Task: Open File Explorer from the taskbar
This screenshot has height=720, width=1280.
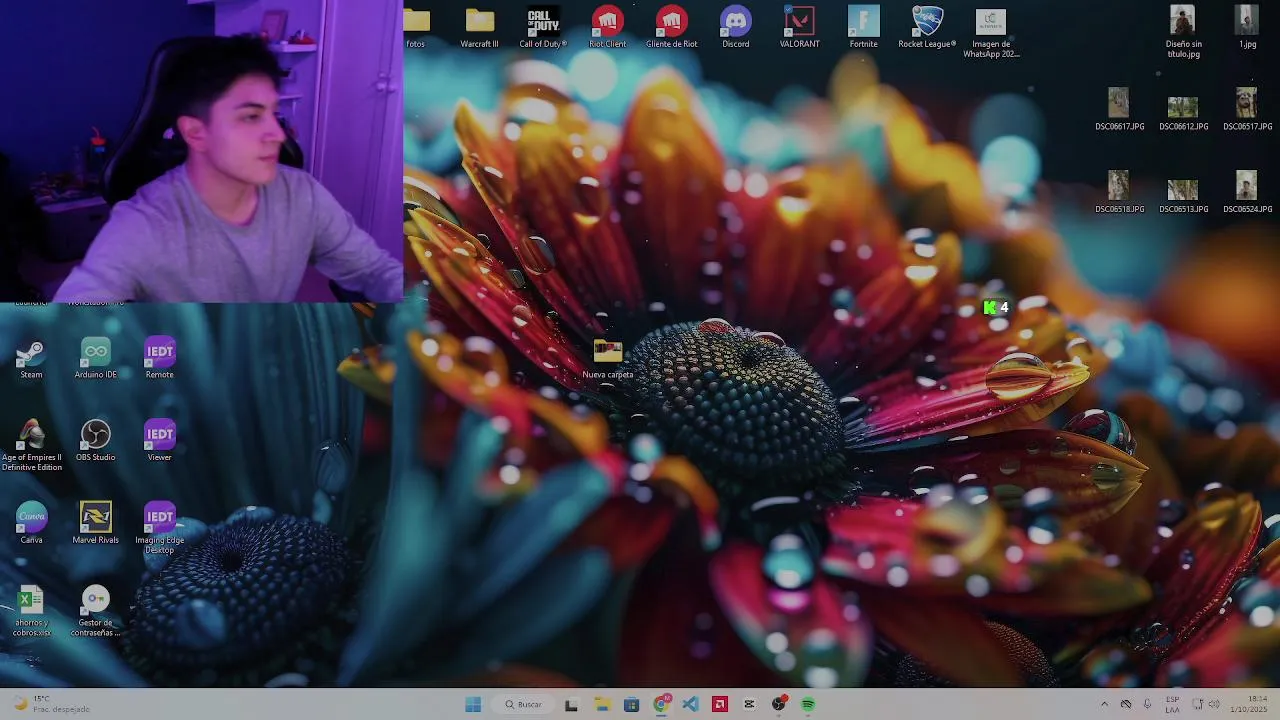Action: [602, 704]
